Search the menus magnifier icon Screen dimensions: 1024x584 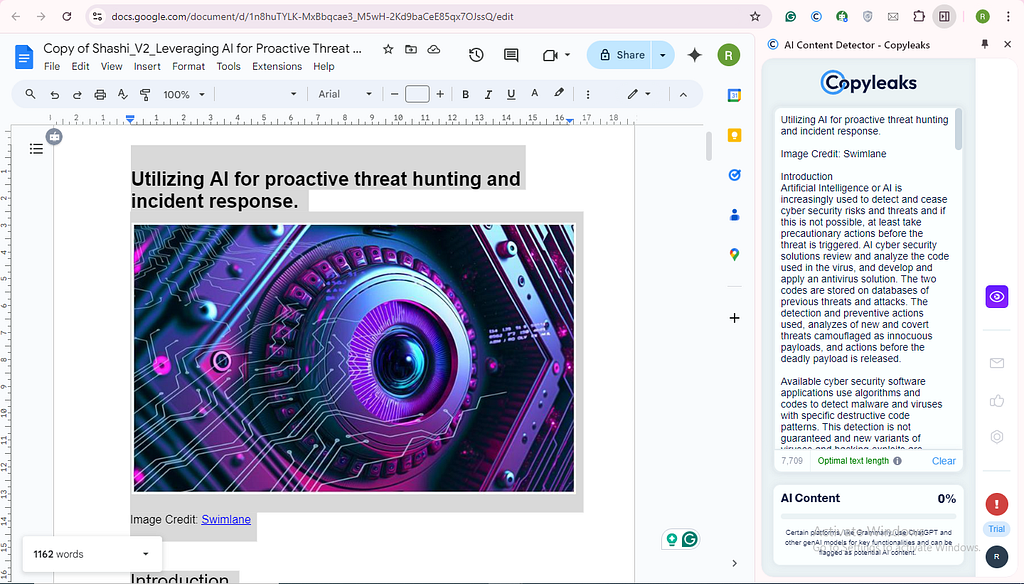[x=30, y=94]
